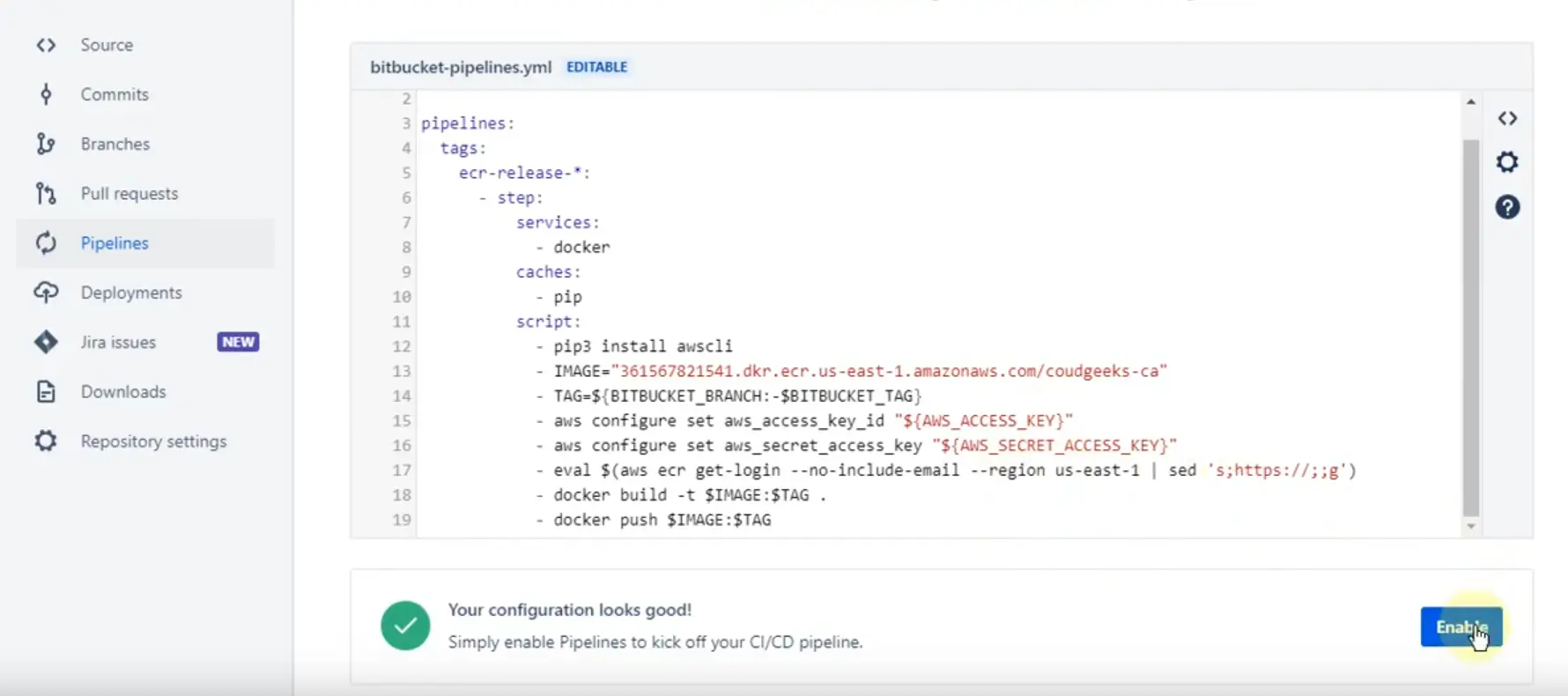Viewport: 1568px width, 696px height.
Task: Click the Source code brackets icon
Action: point(46,45)
